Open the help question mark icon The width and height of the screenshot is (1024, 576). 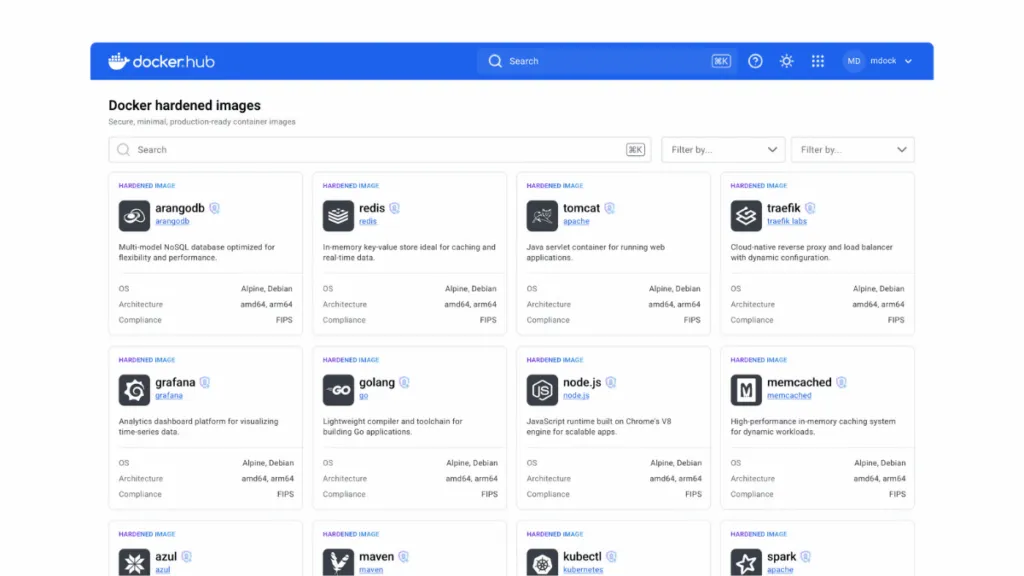click(755, 61)
